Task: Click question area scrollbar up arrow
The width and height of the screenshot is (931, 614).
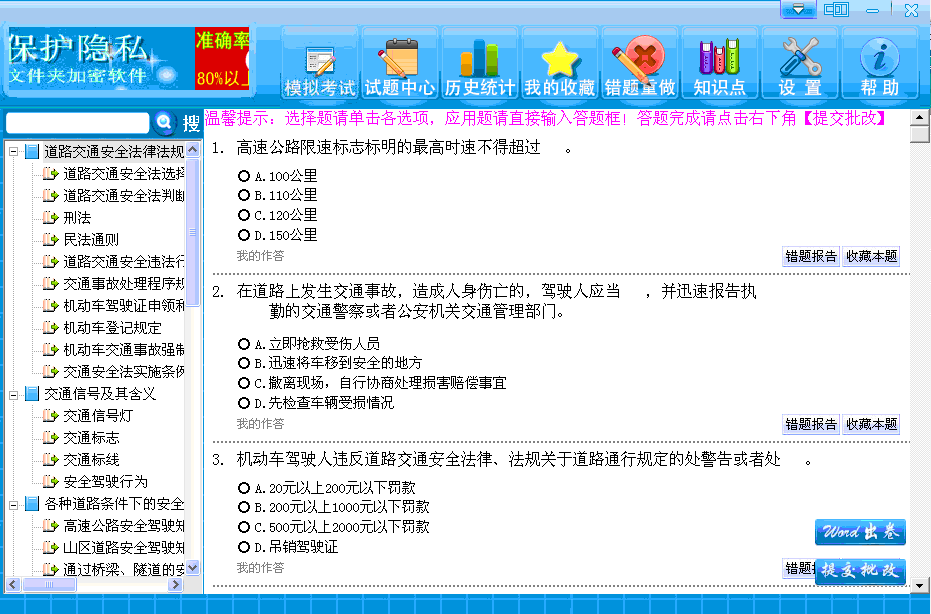Action: pyautogui.click(x=919, y=117)
